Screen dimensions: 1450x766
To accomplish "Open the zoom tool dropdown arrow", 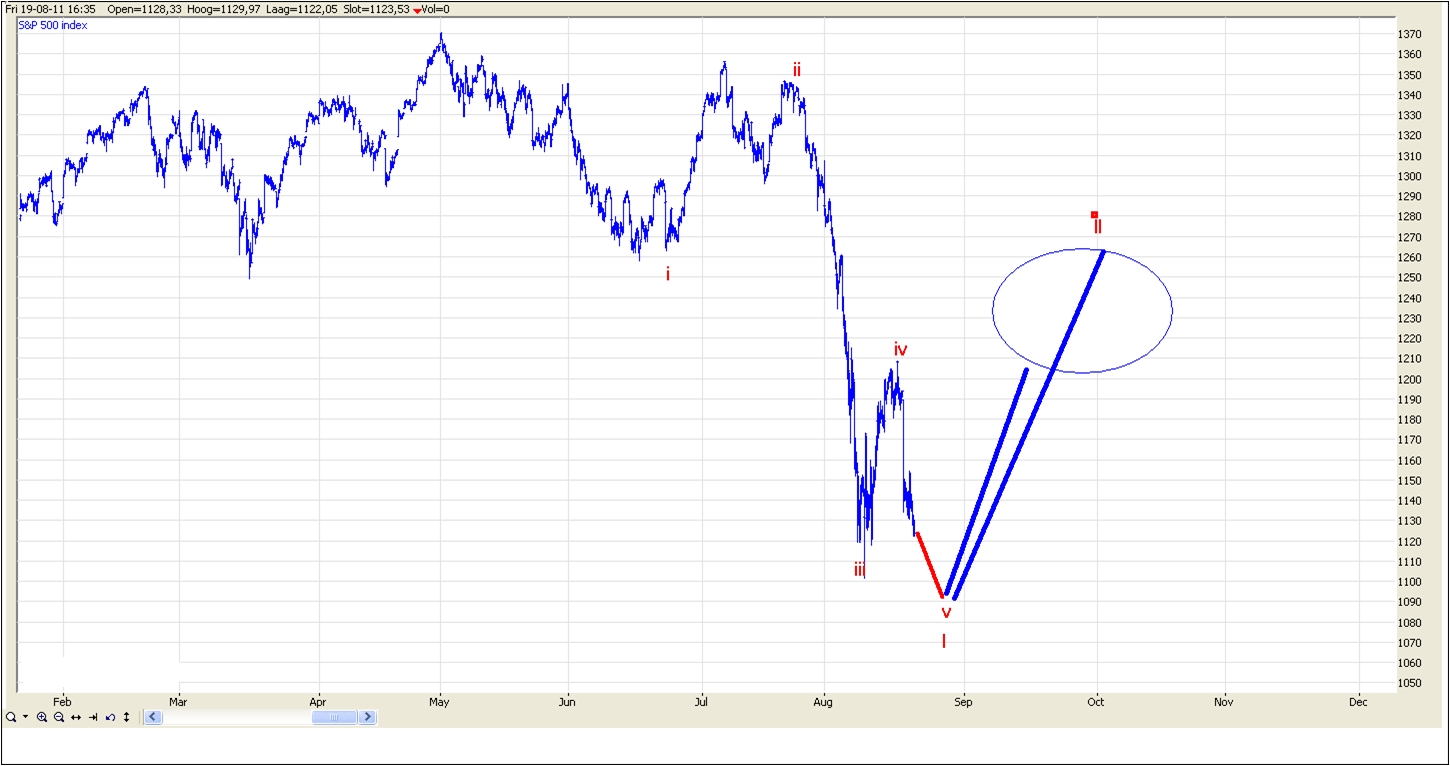I will pyautogui.click(x=24, y=717).
